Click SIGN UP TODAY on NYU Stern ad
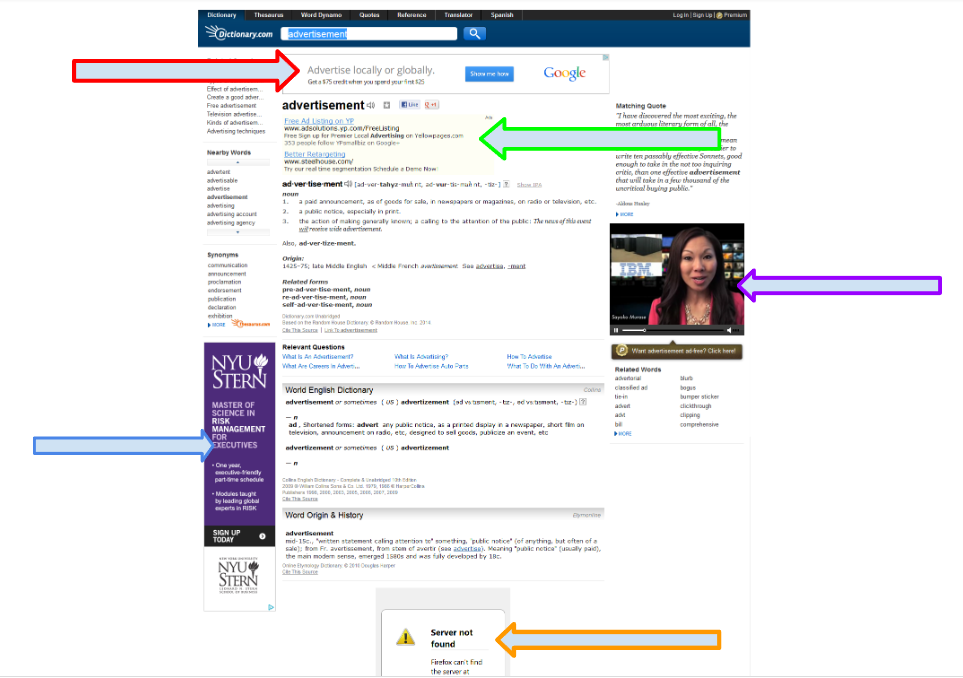The width and height of the screenshot is (963, 678). pos(240,536)
